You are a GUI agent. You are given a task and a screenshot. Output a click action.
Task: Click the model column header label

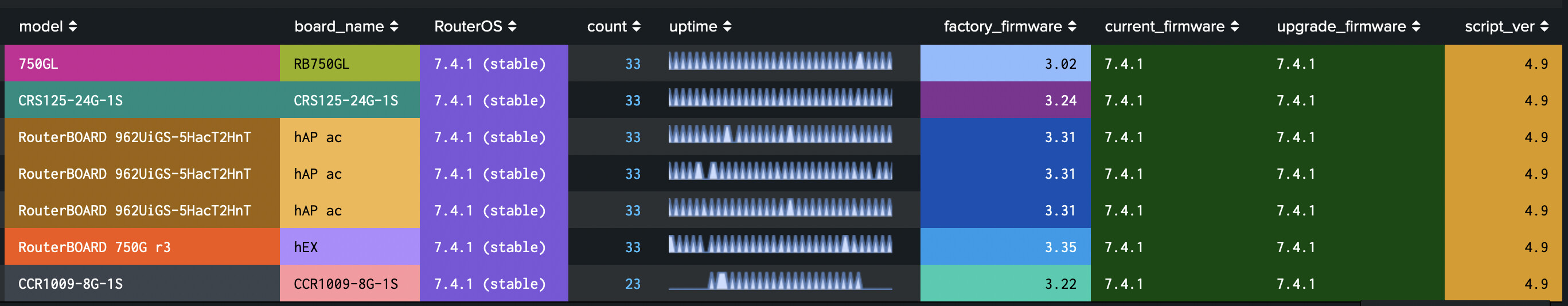coord(41,26)
